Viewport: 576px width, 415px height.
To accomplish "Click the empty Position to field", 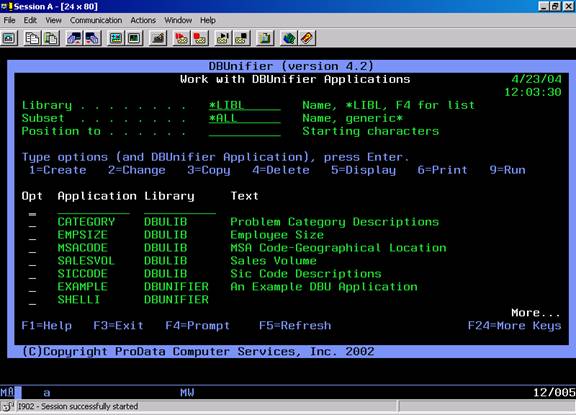I will point(245,131).
